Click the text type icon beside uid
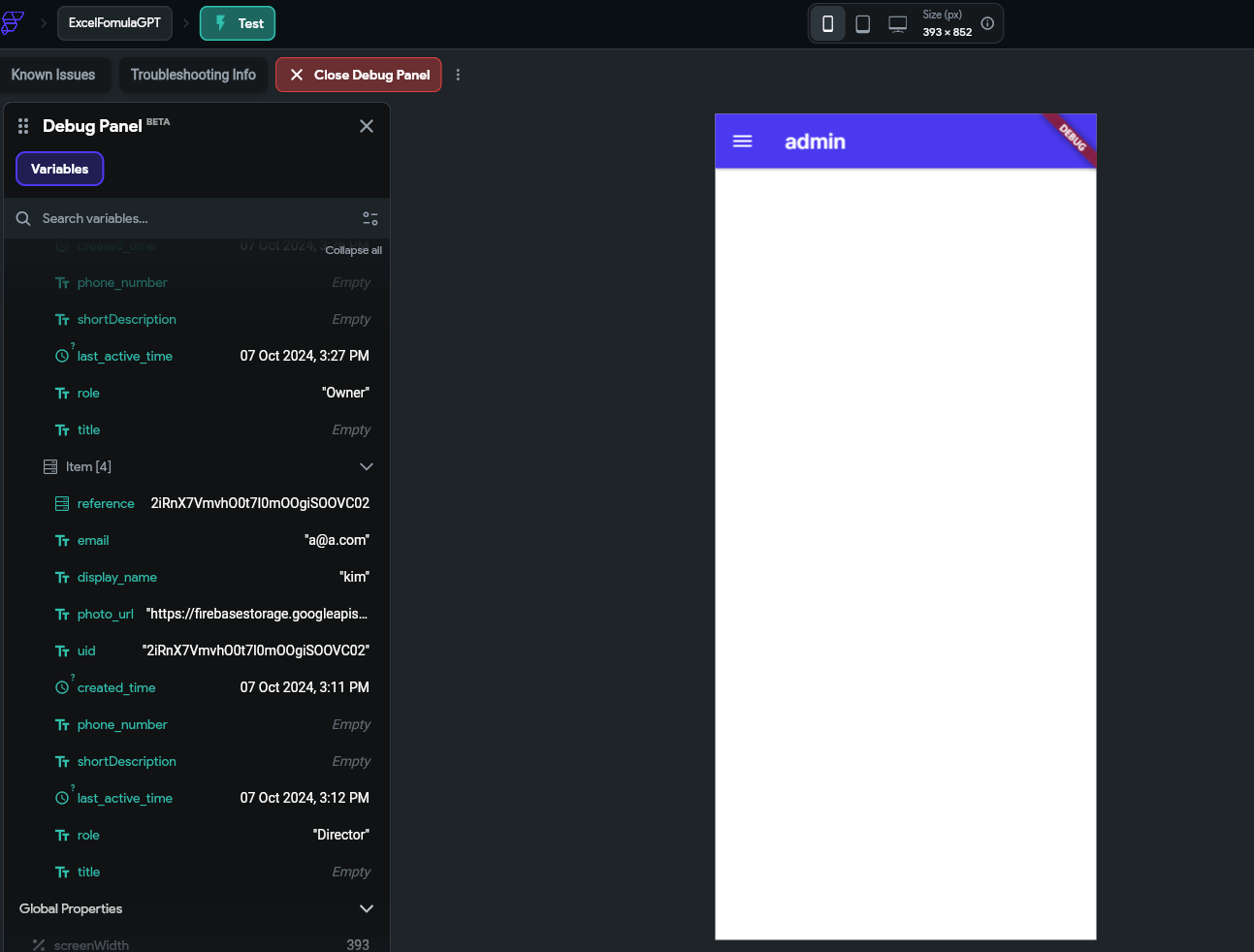This screenshot has width=1254, height=952. click(62, 651)
